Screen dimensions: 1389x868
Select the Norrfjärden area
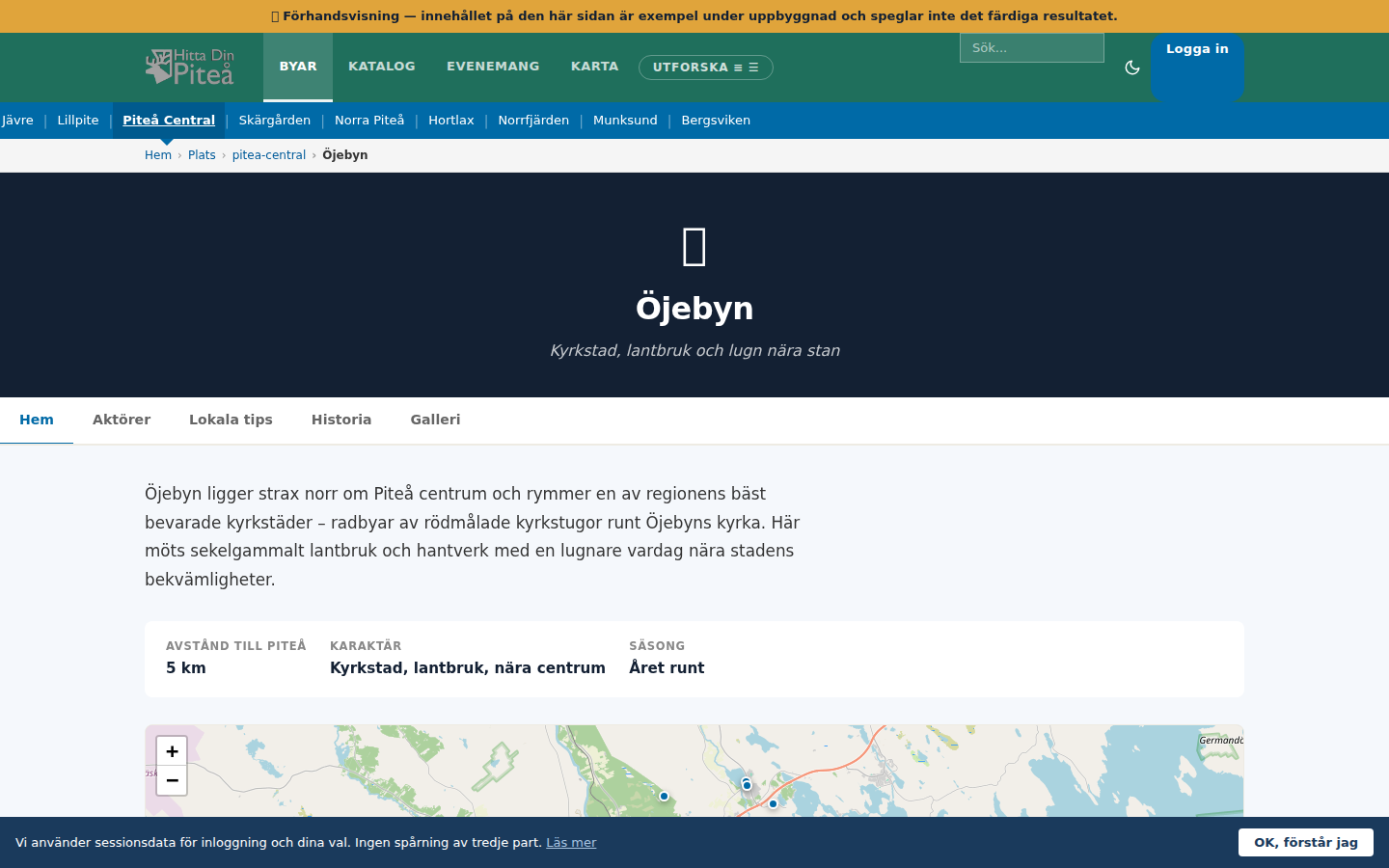533,121
